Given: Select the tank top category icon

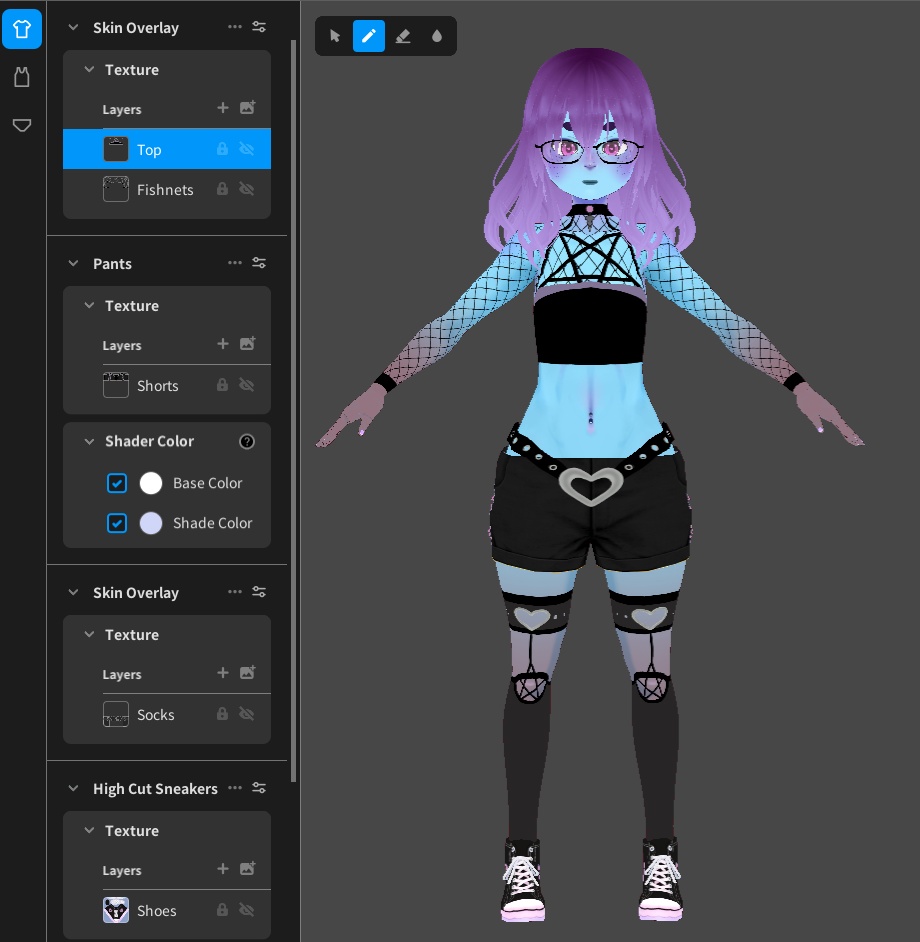Looking at the screenshot, I should pos(22,77).
